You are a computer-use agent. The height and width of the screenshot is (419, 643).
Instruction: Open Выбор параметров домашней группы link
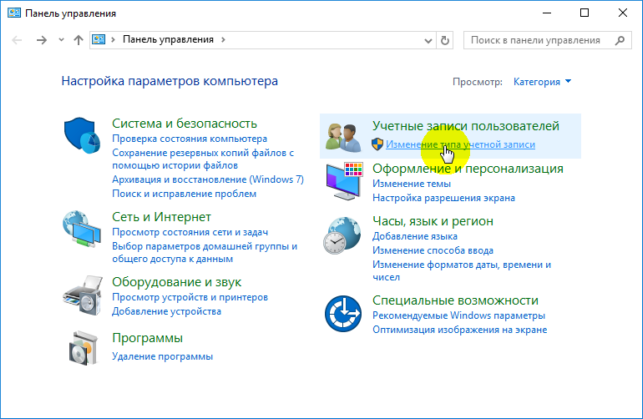[205, 253]
